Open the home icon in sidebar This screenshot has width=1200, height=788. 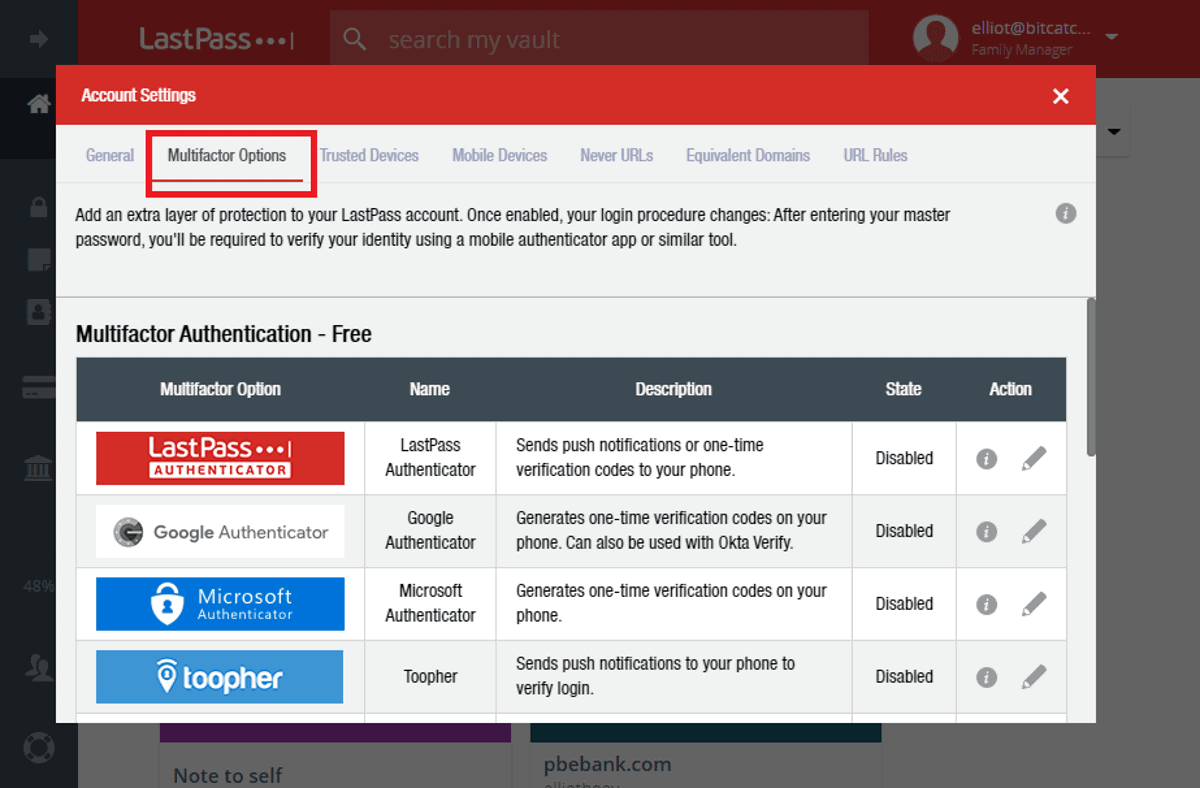[39, 103]
